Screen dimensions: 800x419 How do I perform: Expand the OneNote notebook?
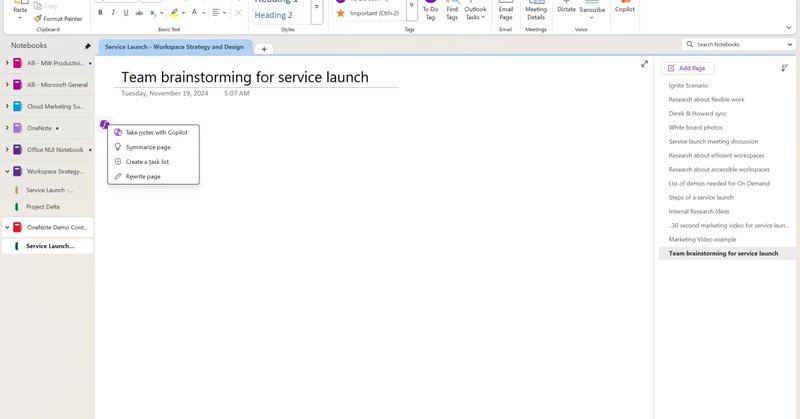click(x=7, y=128)
